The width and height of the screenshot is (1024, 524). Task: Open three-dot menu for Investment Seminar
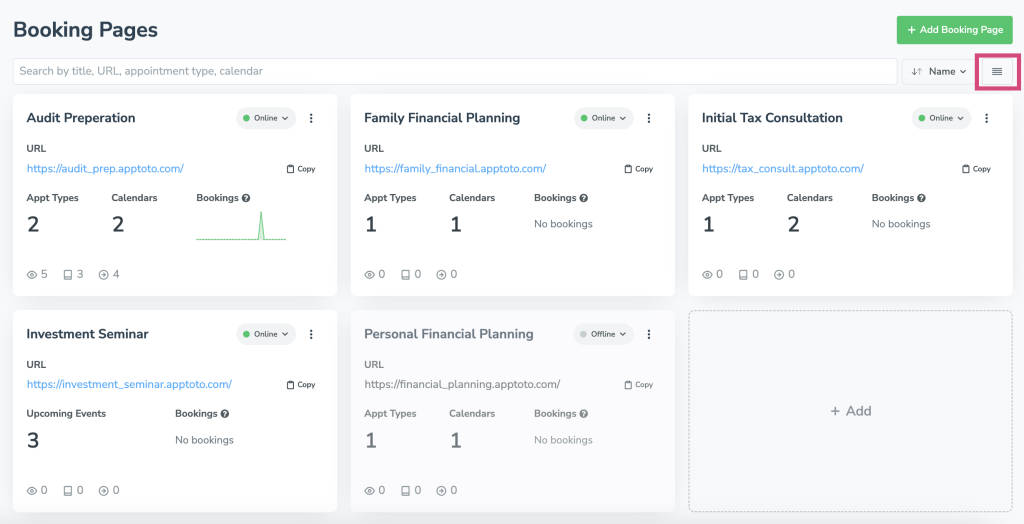pos(311,334)
